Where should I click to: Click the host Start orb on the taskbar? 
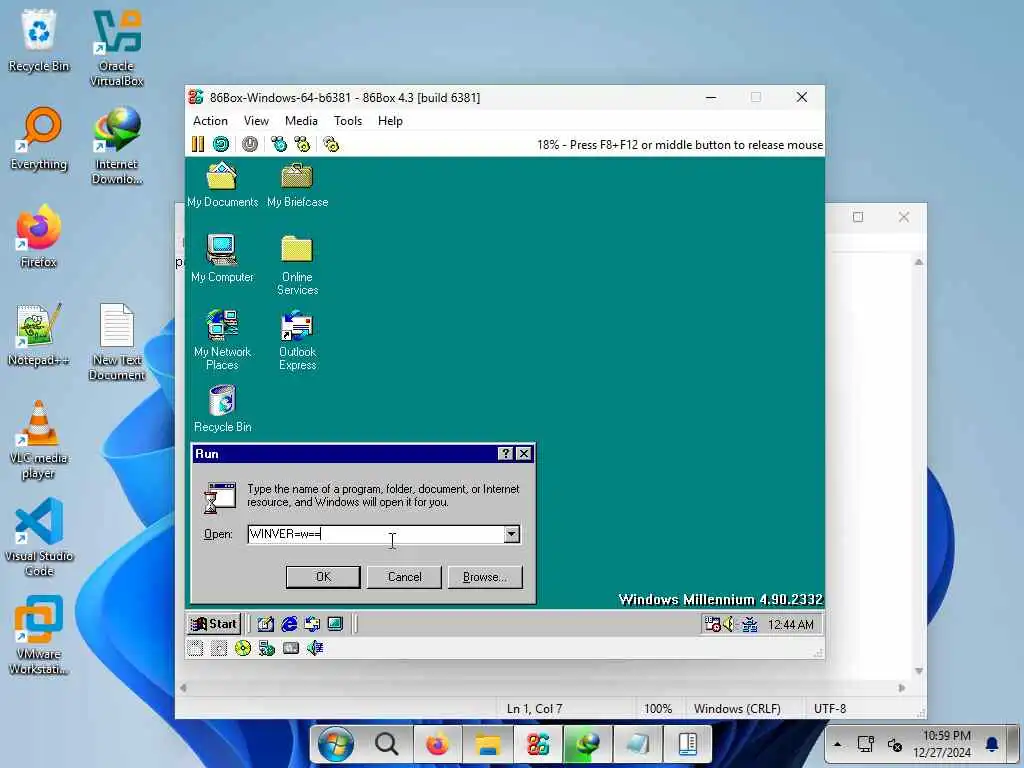pyautogui.click(x=336, y=744)
